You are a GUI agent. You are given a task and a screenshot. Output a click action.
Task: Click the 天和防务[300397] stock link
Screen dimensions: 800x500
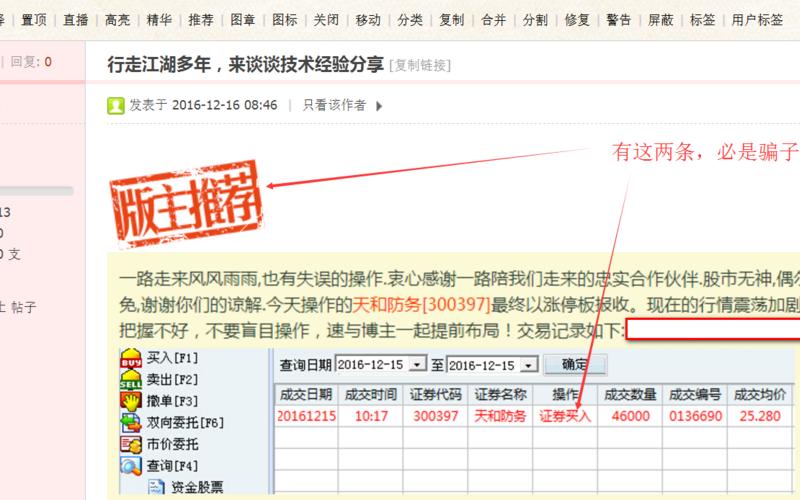(421, 305)
